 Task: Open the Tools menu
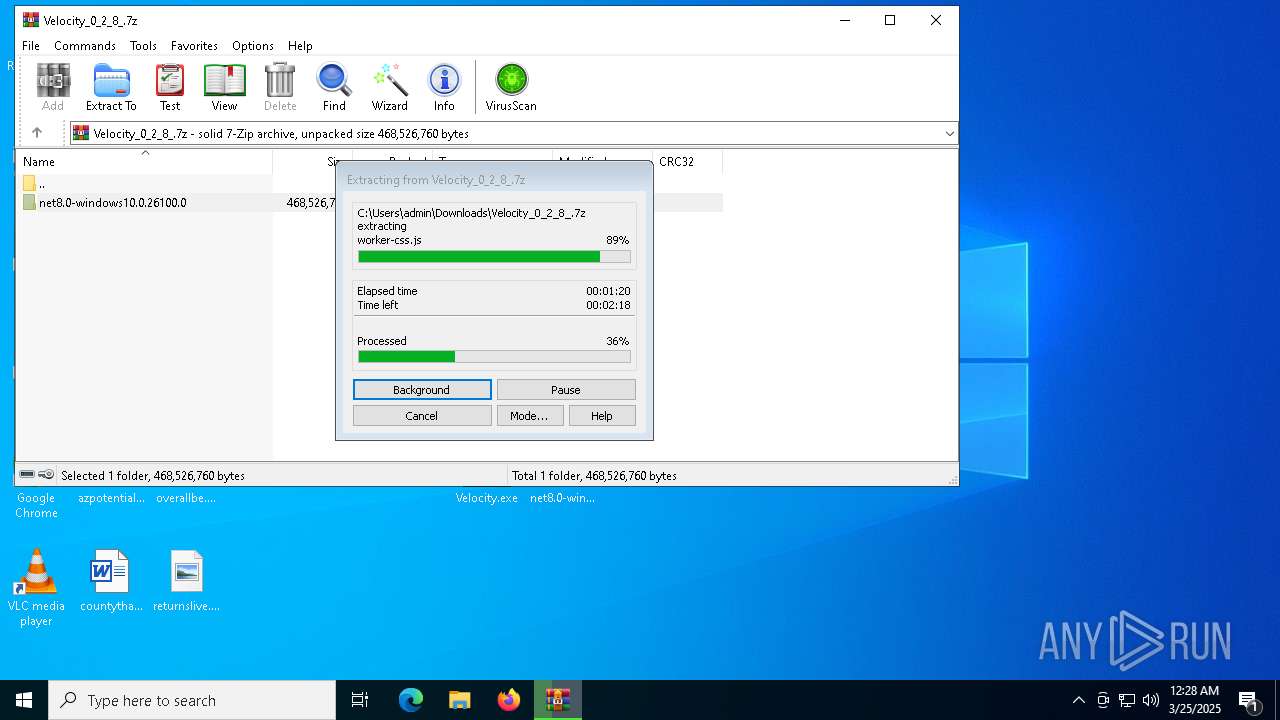[143, 46]
